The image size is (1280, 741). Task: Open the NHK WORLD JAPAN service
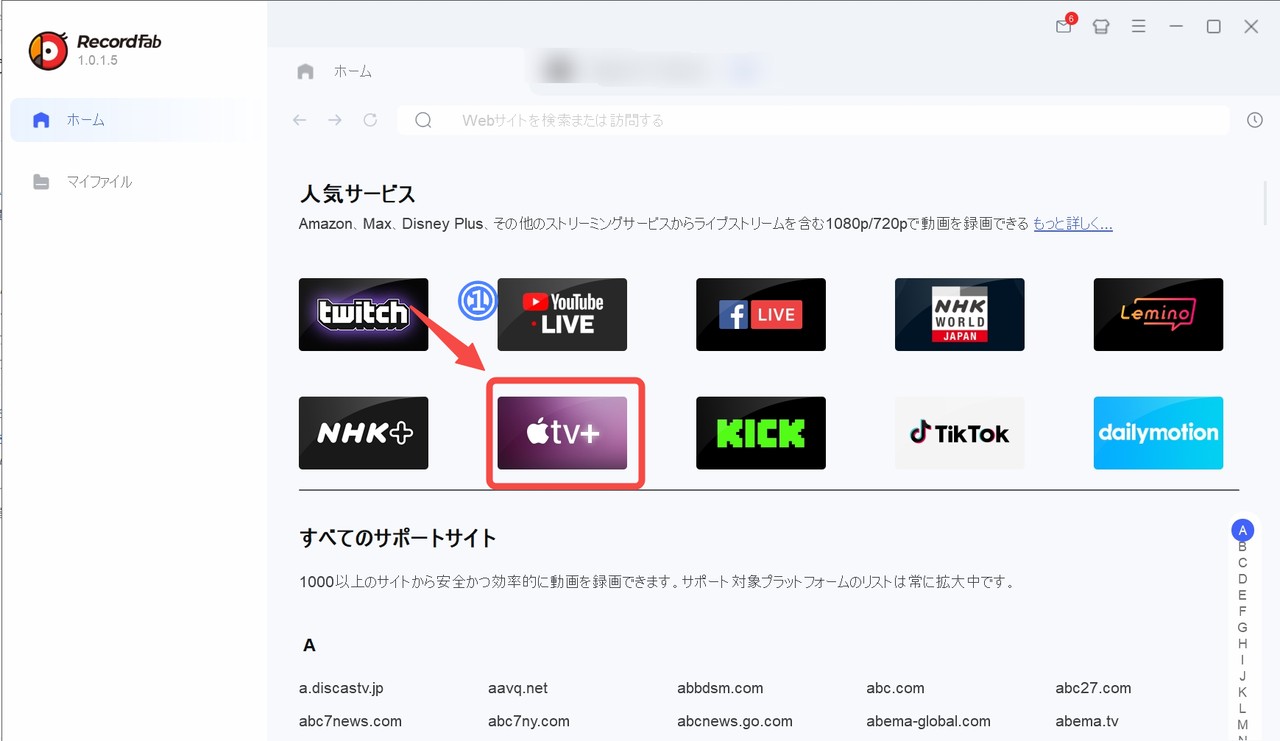(x=959, y=314)
